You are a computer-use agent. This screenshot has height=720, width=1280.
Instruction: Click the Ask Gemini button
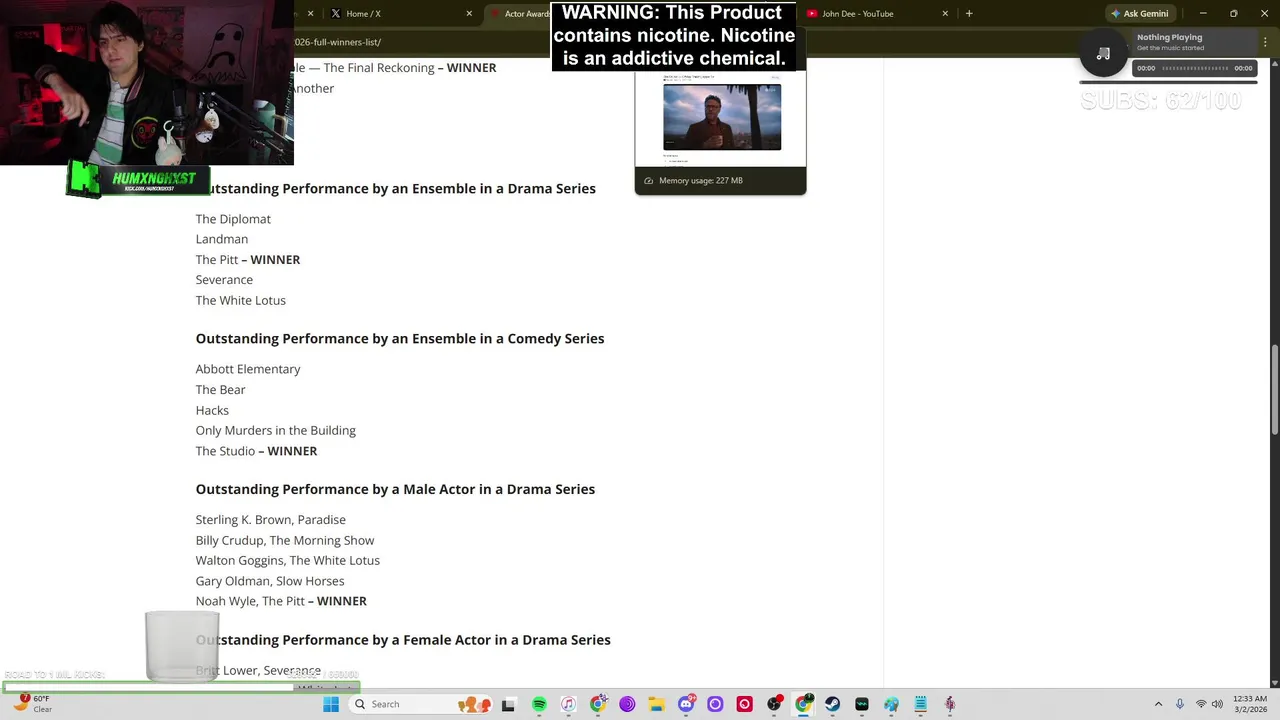tap(1139, 14)
